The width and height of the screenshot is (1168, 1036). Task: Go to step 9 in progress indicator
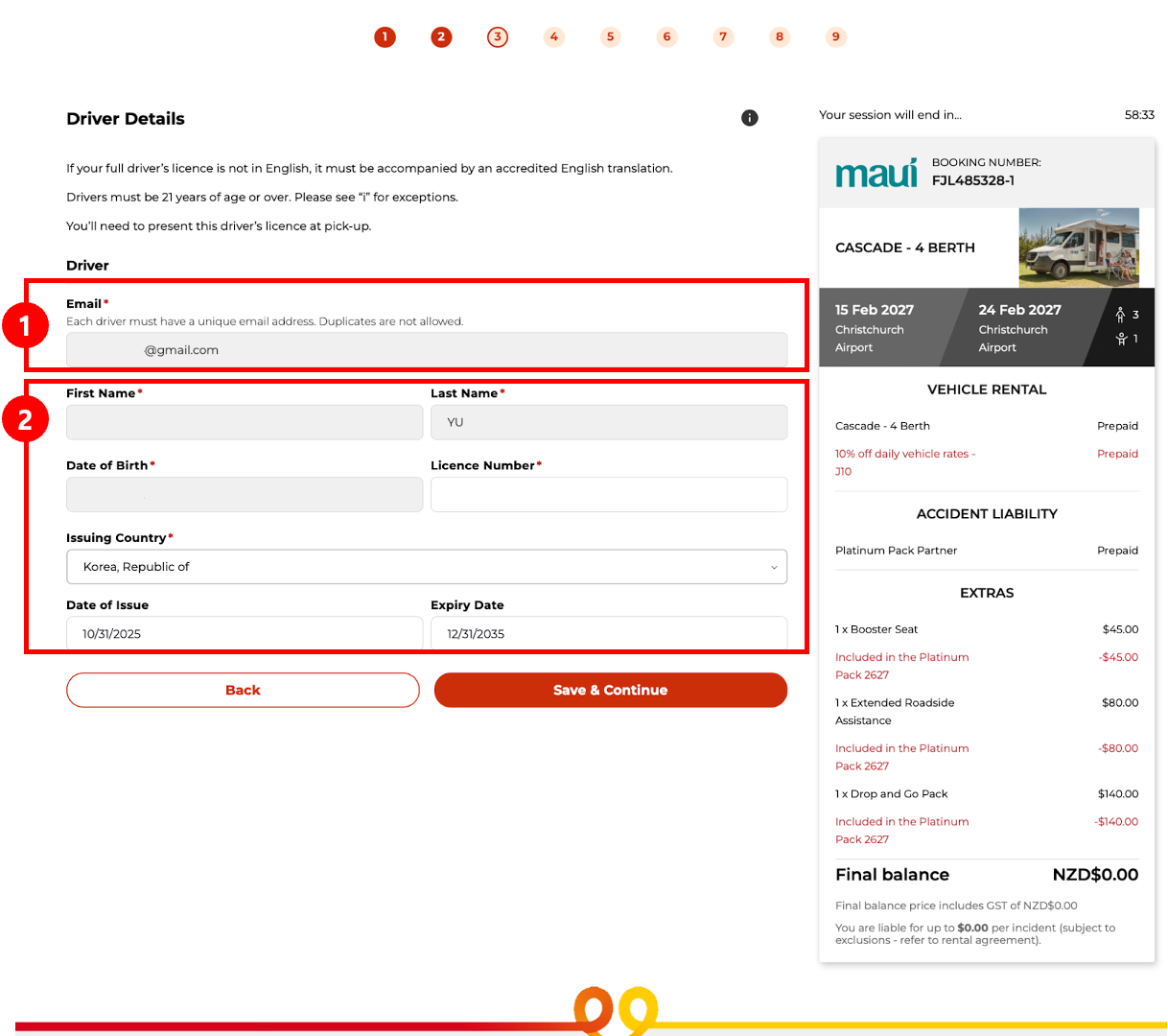(836, 37)
